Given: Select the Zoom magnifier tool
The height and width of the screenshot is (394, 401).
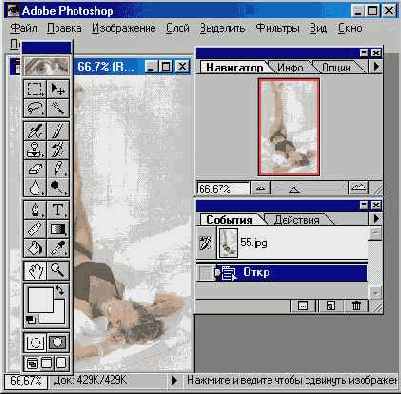Looking at the screenshot, I should pyautogui.click(x=58, y=270).
